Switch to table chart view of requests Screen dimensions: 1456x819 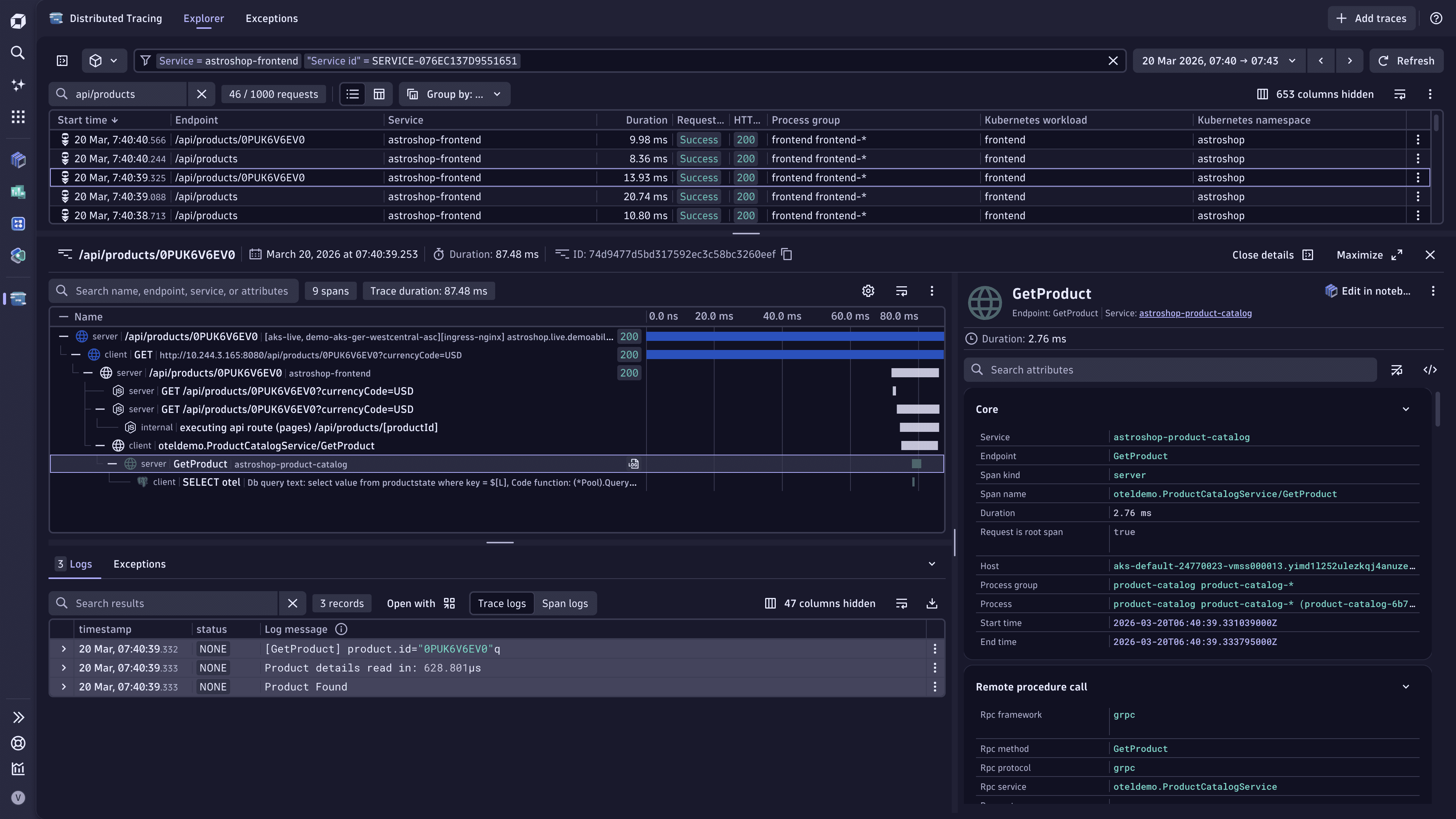pyautogui.click(x=379, y=94)
